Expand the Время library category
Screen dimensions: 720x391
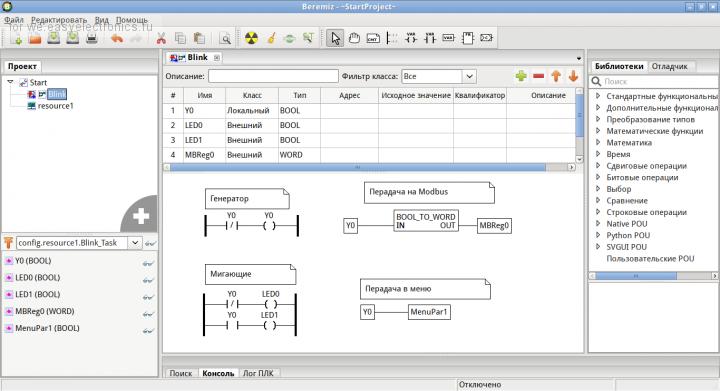click(598, 154)
